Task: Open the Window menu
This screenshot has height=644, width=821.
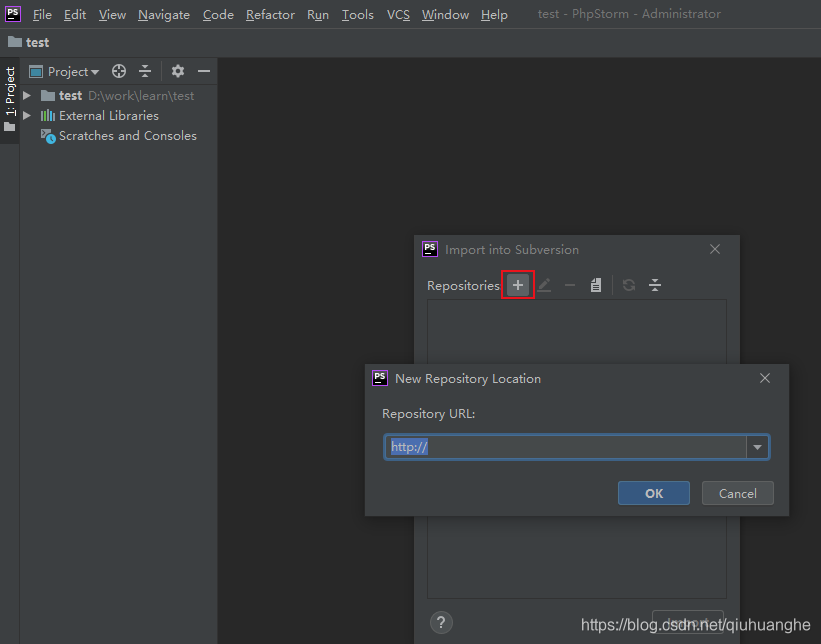Action: pyautogui.click(x=445, y=15)
